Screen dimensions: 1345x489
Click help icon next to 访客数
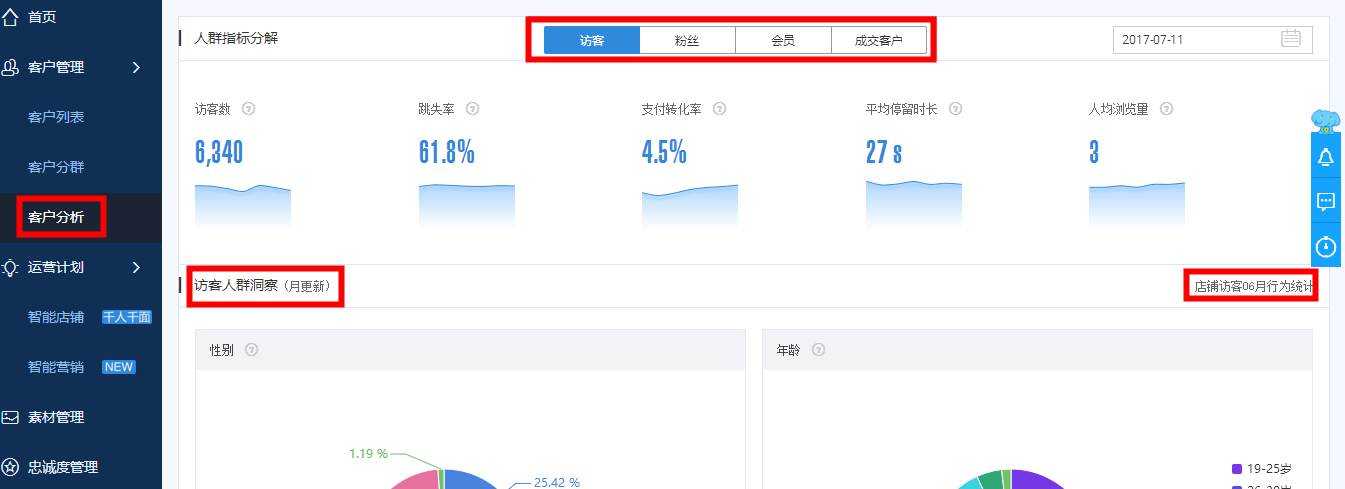click(249, 108)
